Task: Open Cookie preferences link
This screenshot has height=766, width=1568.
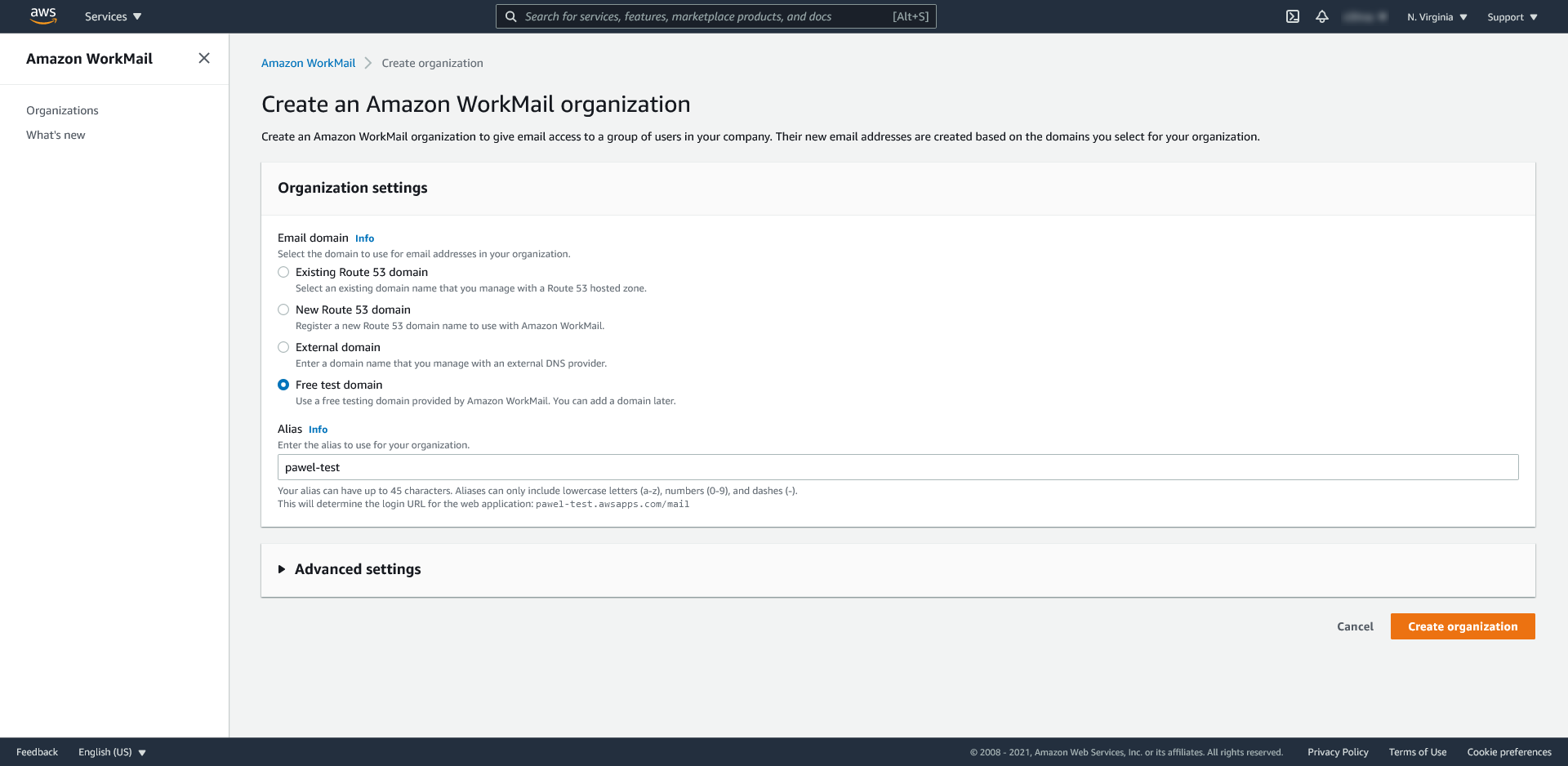Action: [1508, 752]
